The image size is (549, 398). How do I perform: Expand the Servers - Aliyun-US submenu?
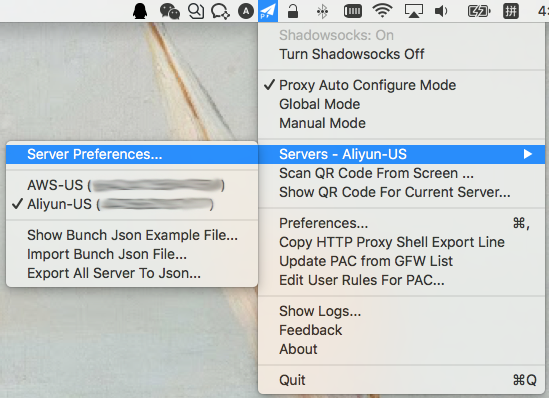402,154
